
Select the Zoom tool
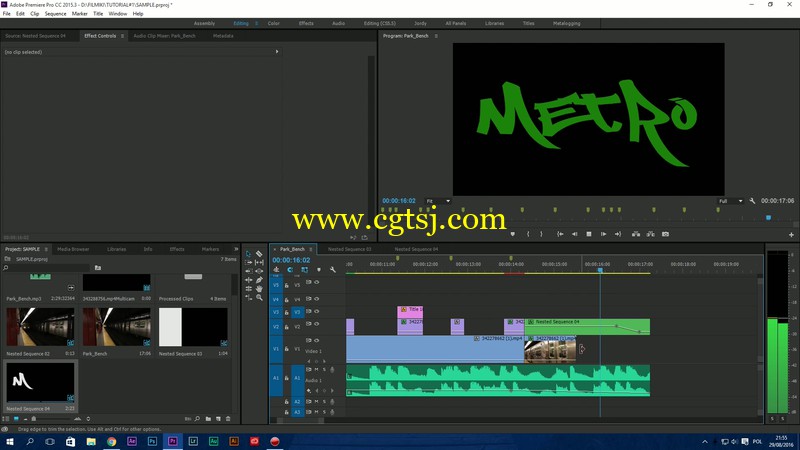(259, 297)
